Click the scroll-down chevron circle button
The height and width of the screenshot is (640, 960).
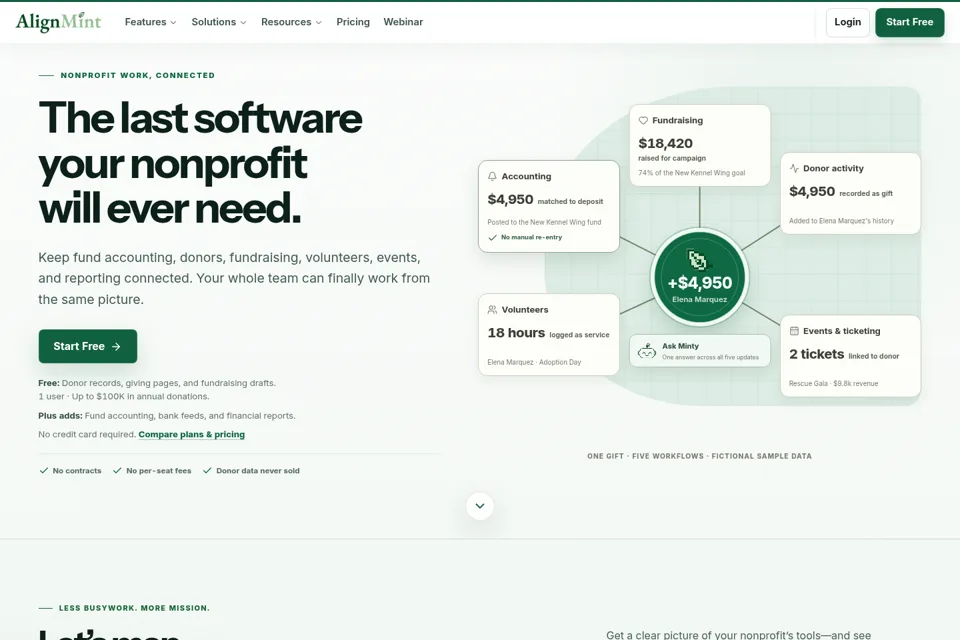[480, 506]
